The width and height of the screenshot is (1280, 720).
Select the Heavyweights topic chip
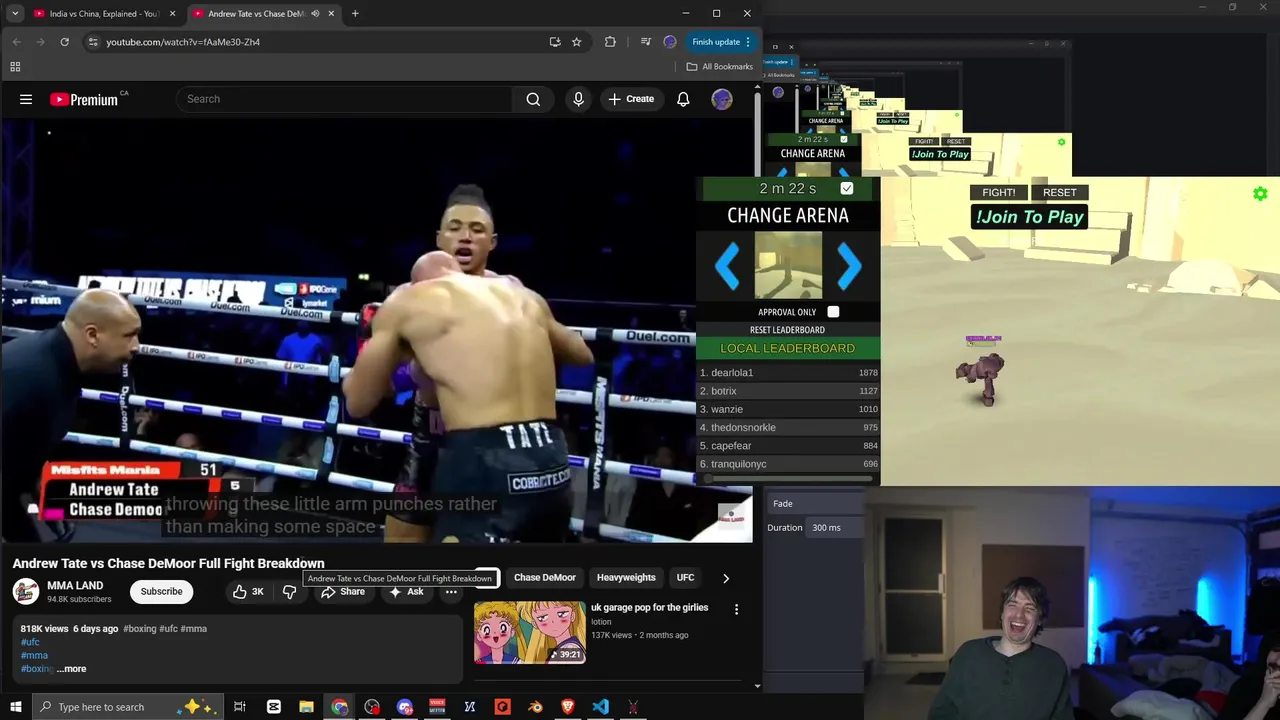[x=626, y=578]
